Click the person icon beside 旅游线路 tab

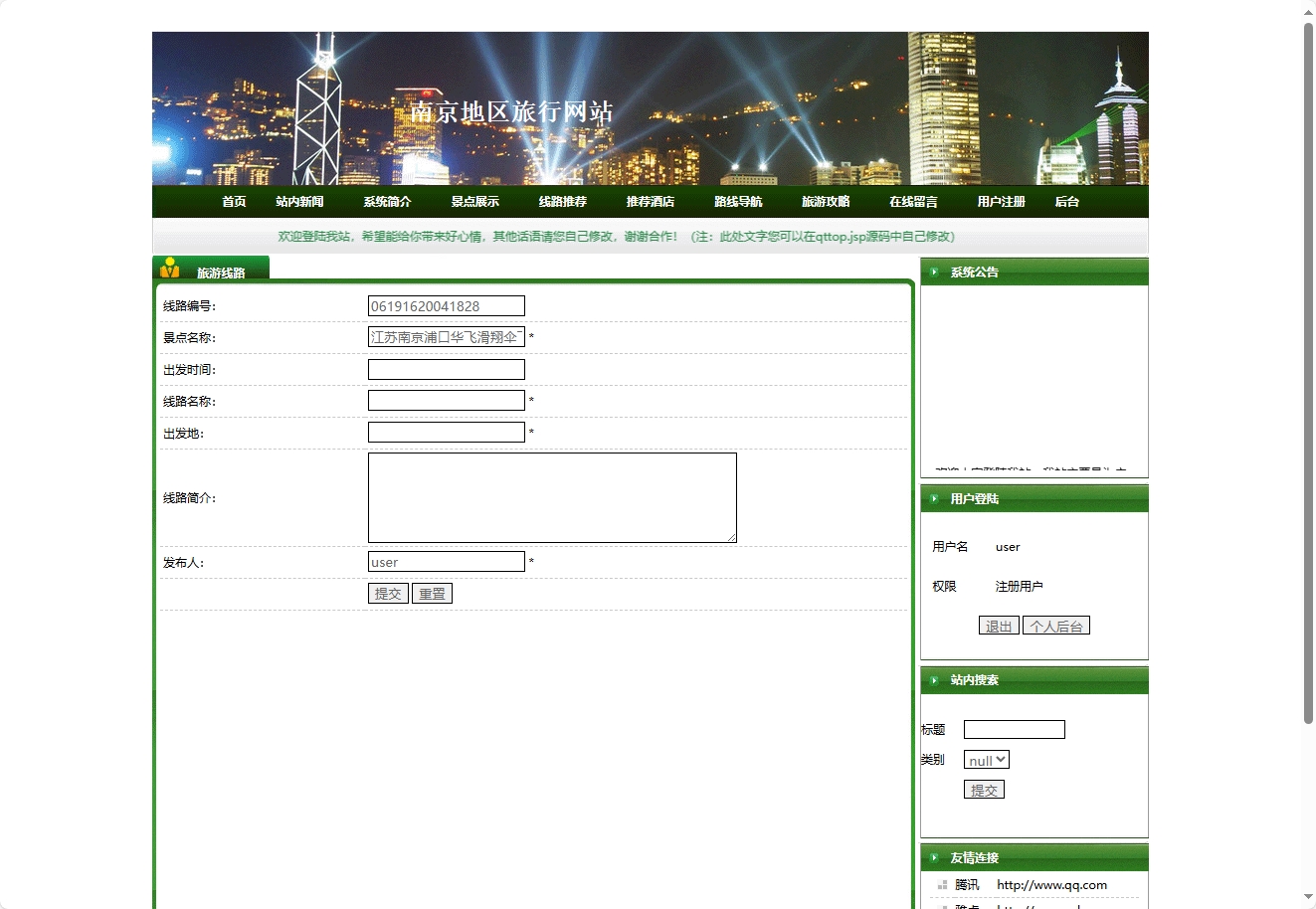tap(170, 269)
